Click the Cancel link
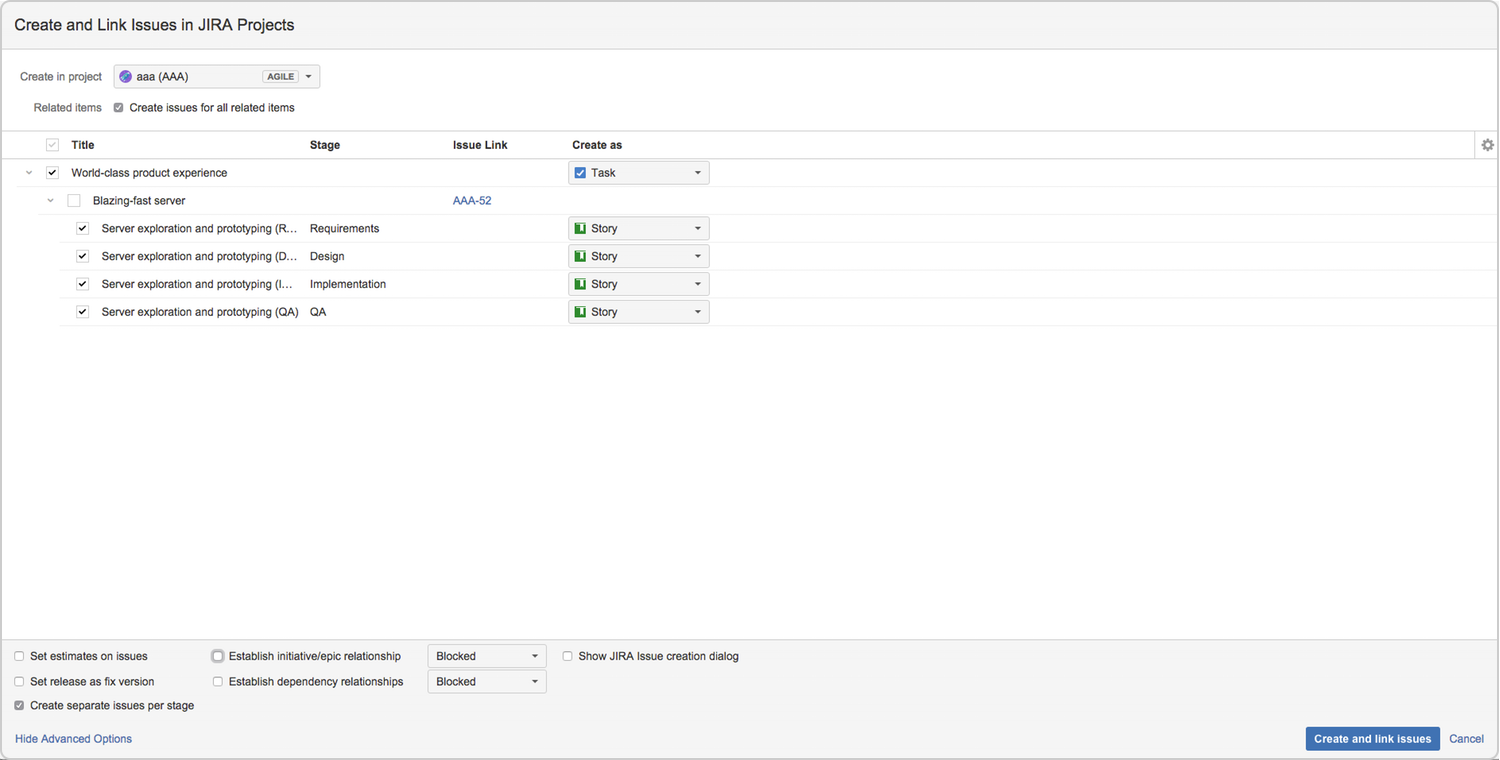1500x760 pixels. tap(1466, 739)
